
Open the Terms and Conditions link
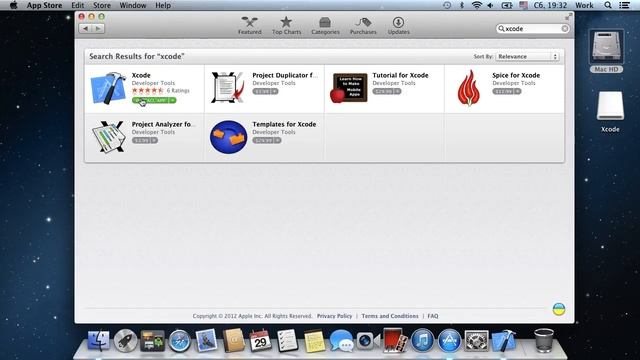point(390,316)
